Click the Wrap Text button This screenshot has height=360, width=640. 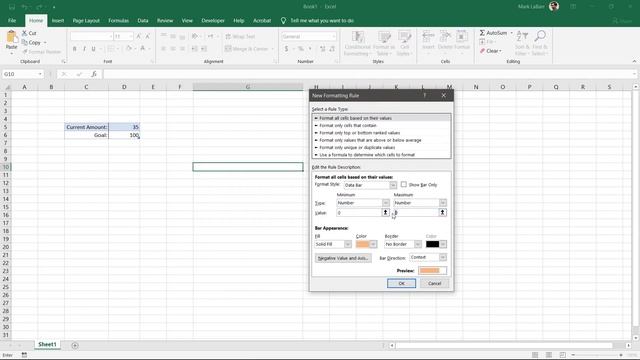coord(240,37)
